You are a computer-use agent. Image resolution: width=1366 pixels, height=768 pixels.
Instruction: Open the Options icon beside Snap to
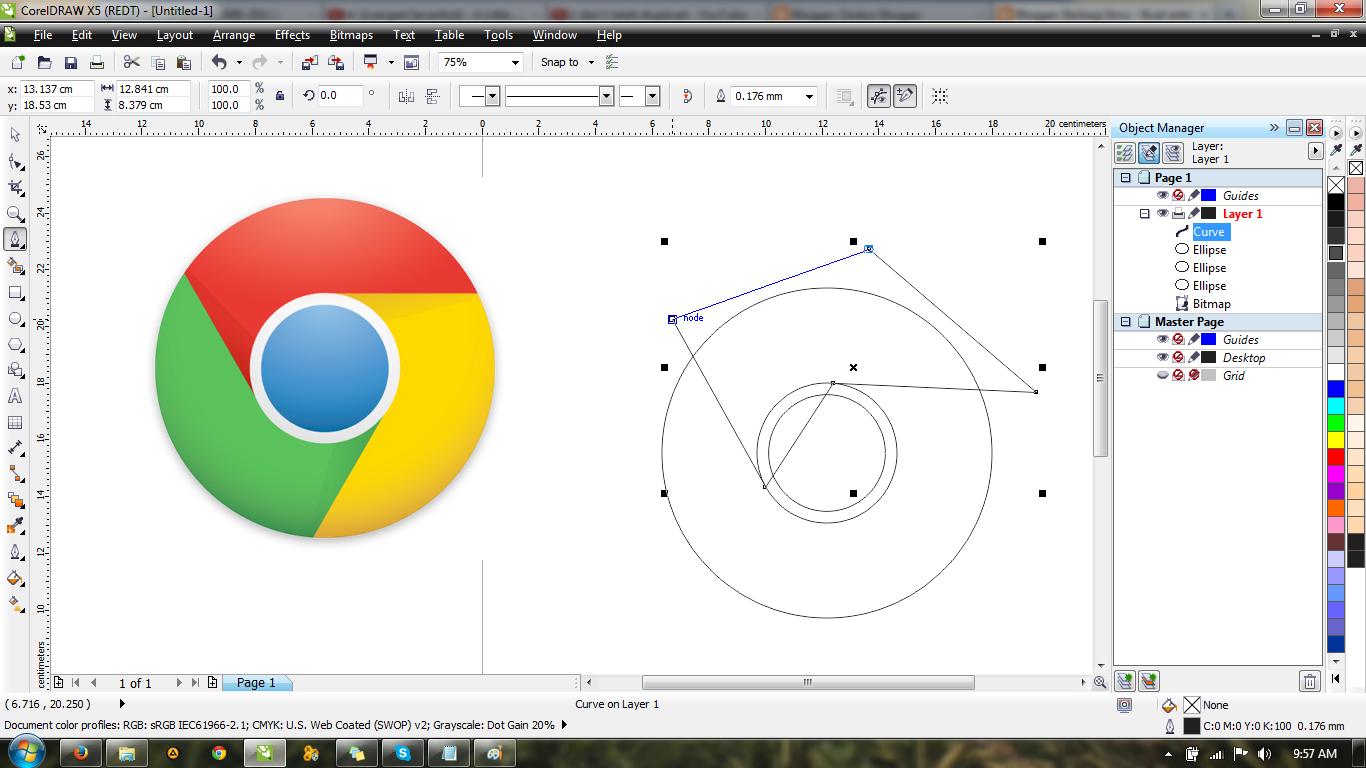click(x=612, y=62)
